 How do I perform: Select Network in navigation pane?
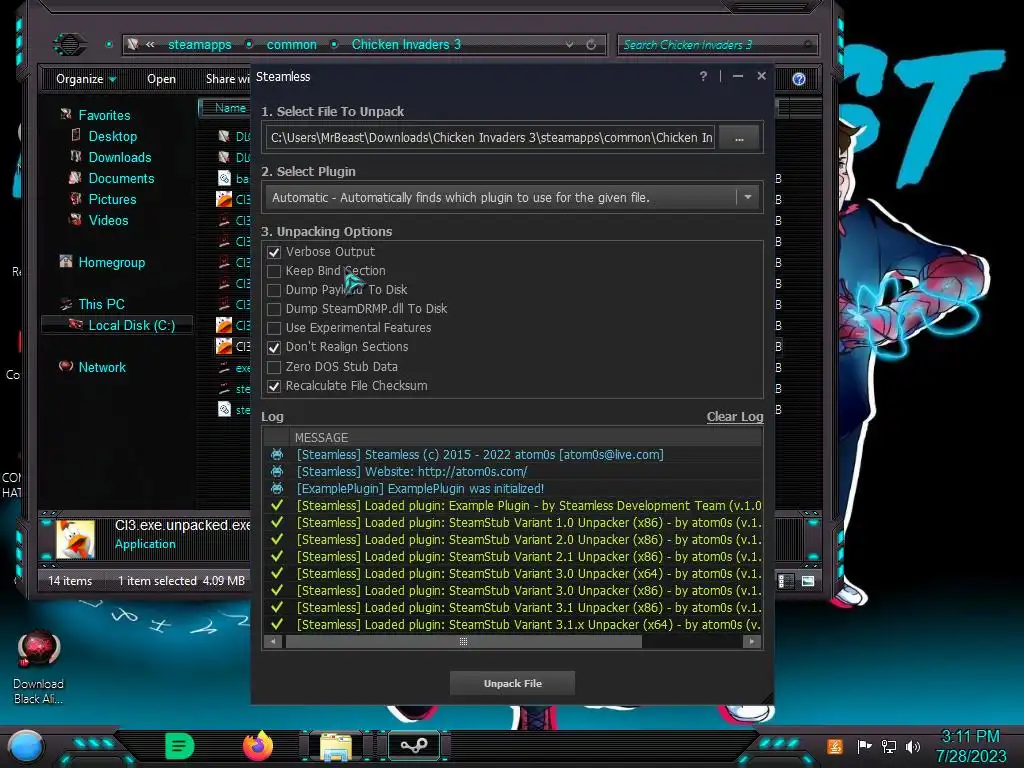click(102, 367)
